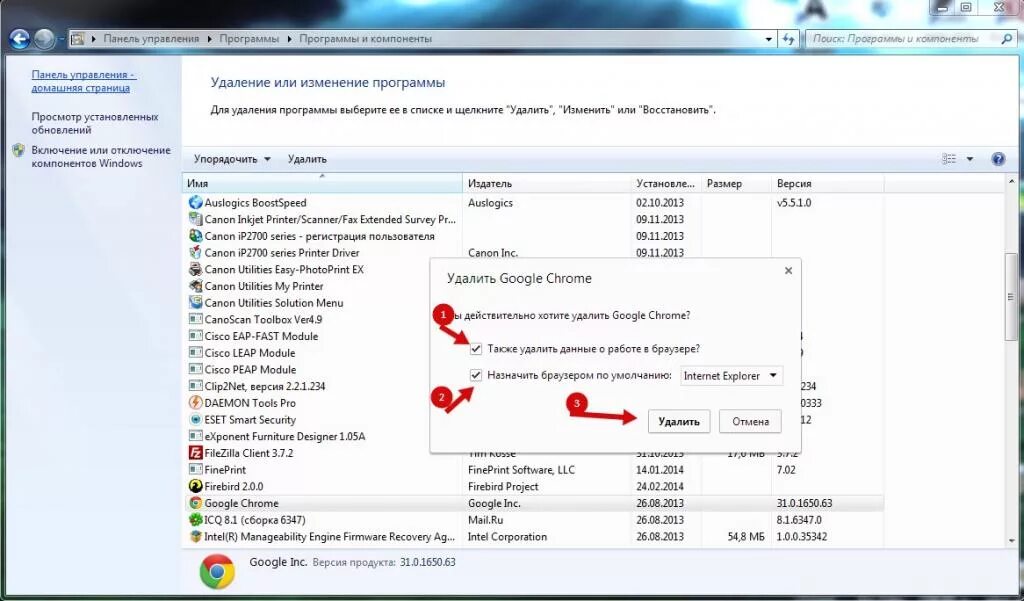Viewport: 1024px width, 601px height.
Task: Click the Firebird 2.0.0 icon
Action: coord(195,486)
